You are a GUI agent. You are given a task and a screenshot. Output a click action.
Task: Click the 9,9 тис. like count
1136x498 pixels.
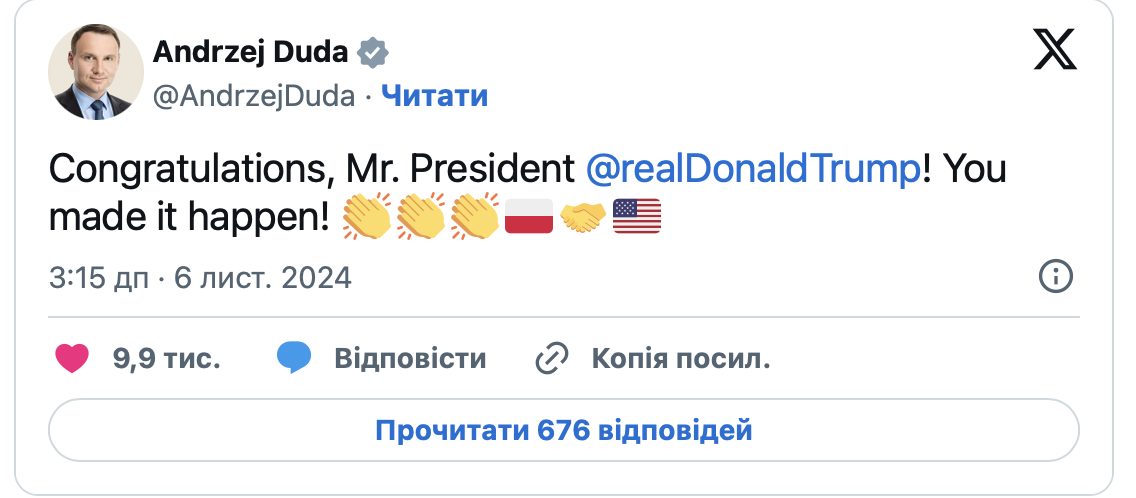point(167,358)
